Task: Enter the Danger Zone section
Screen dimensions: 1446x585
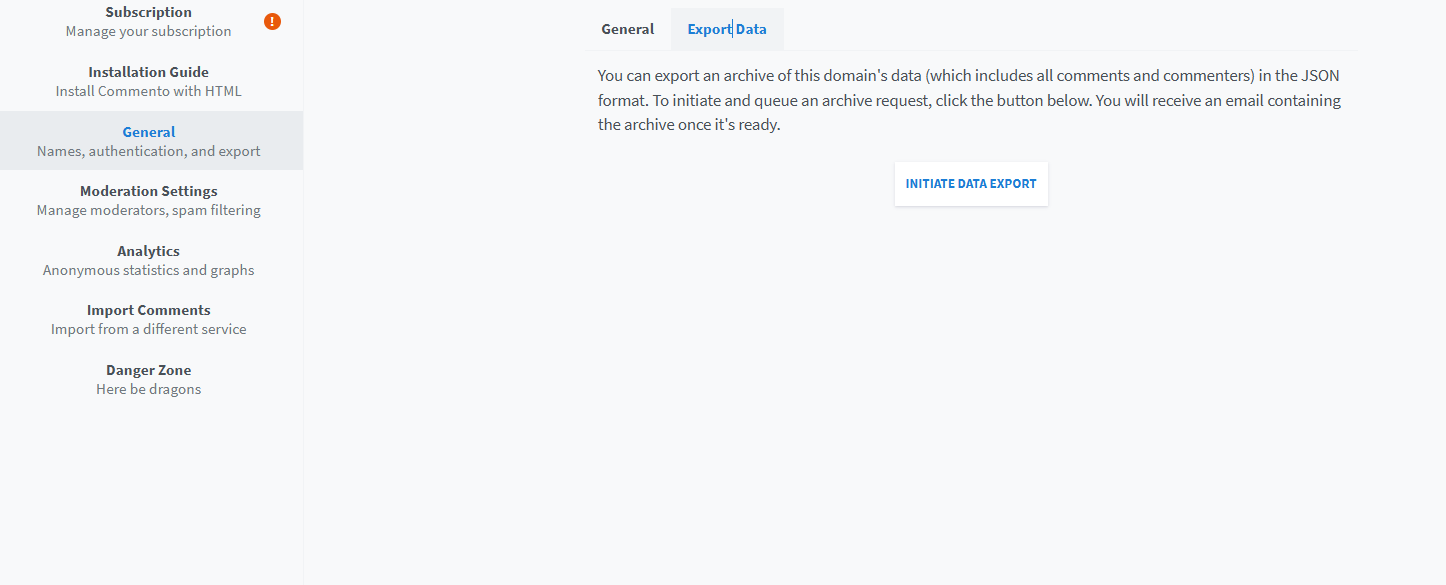Action: click(148, 370)
